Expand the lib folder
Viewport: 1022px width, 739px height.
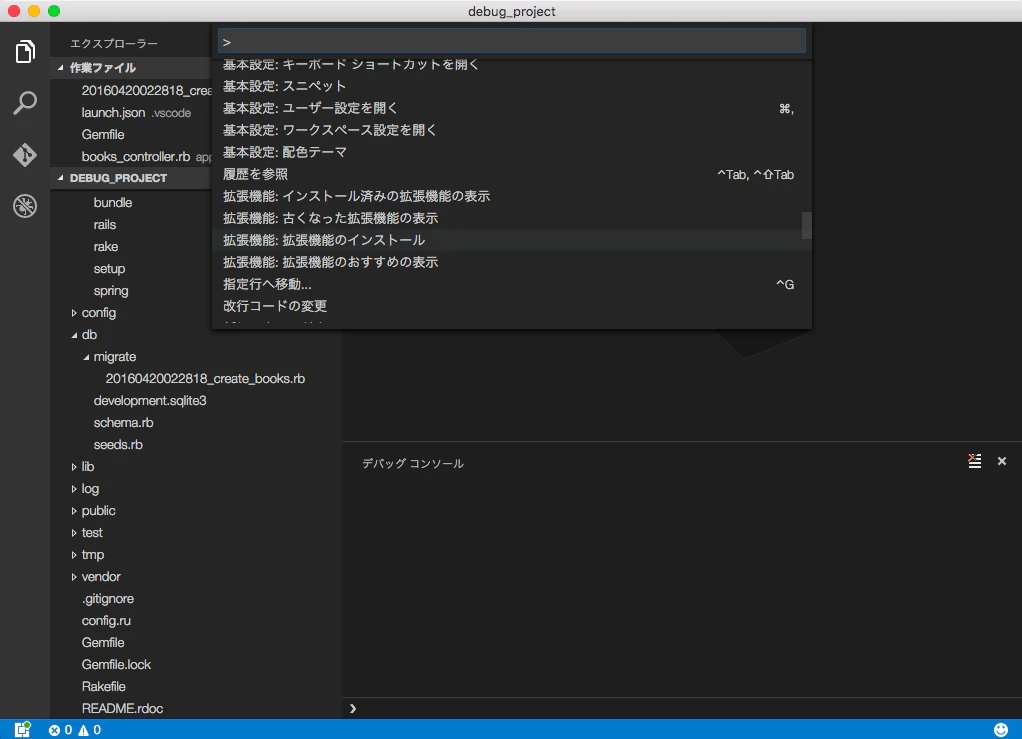coord(74,467)
